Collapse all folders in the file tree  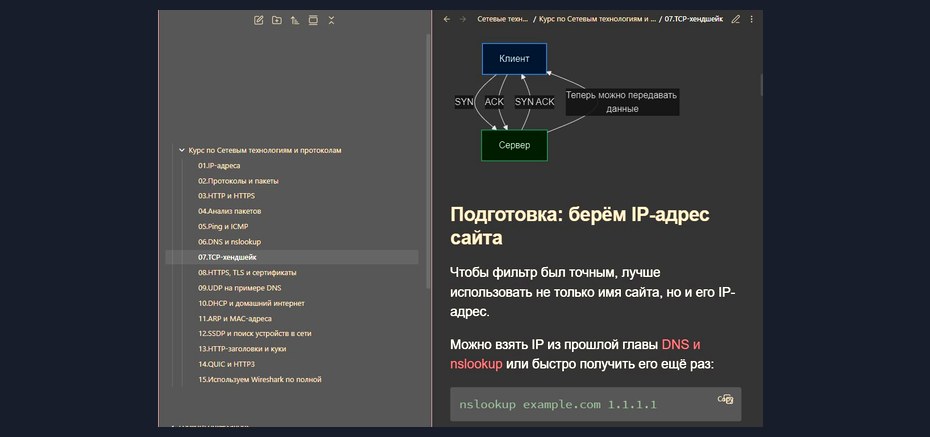332,20
